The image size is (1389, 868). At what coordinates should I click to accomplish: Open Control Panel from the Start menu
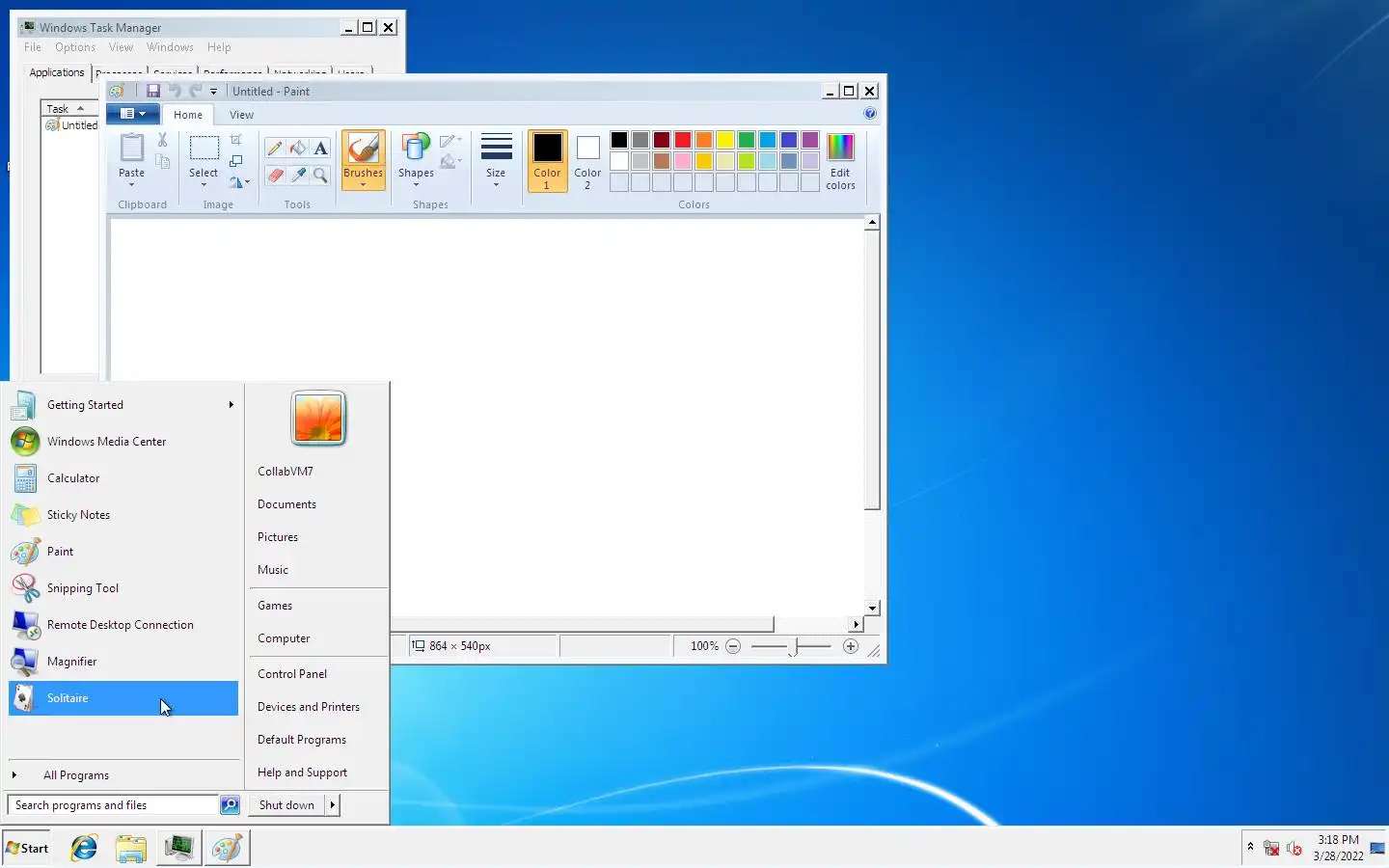pyautogui.click(x=292, y=674)
